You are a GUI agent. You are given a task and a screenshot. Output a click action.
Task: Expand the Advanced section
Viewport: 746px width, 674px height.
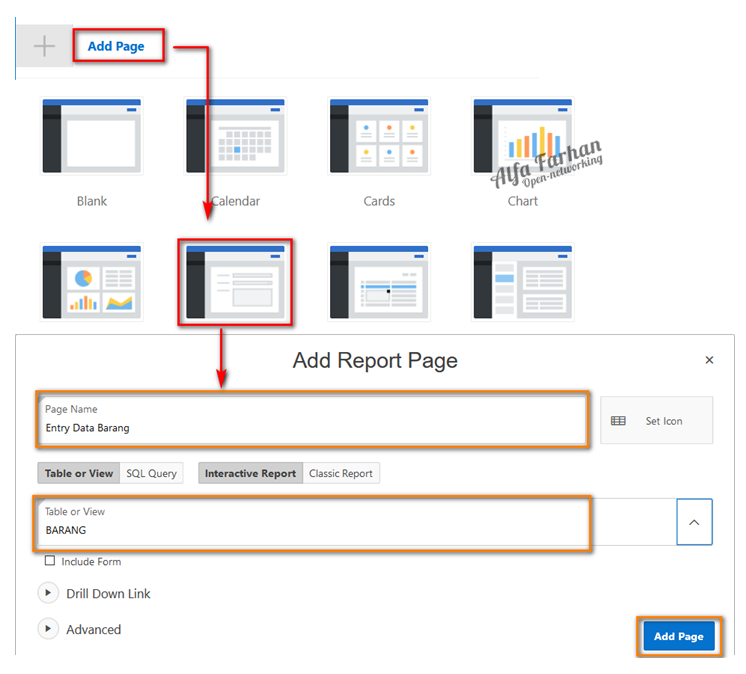[x=48, y=629]
